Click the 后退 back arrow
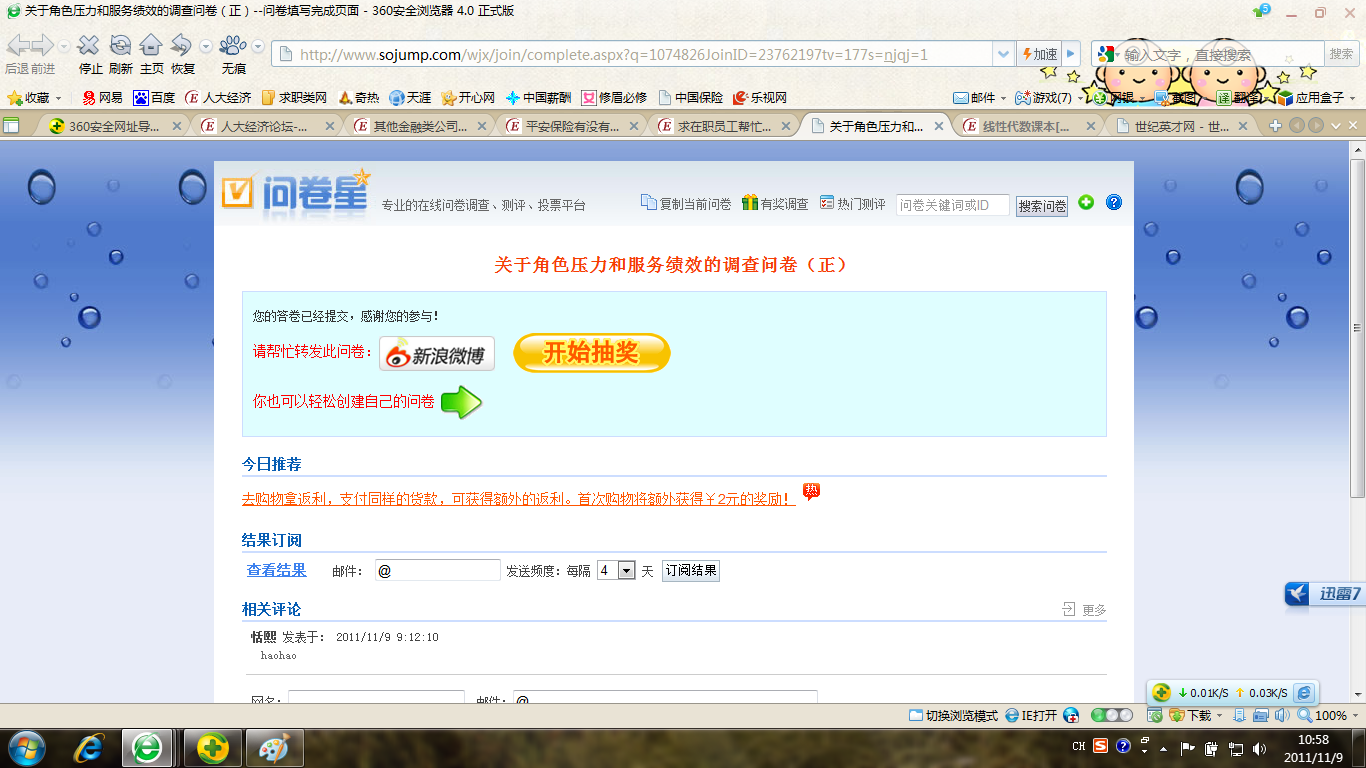 (18, 45)
